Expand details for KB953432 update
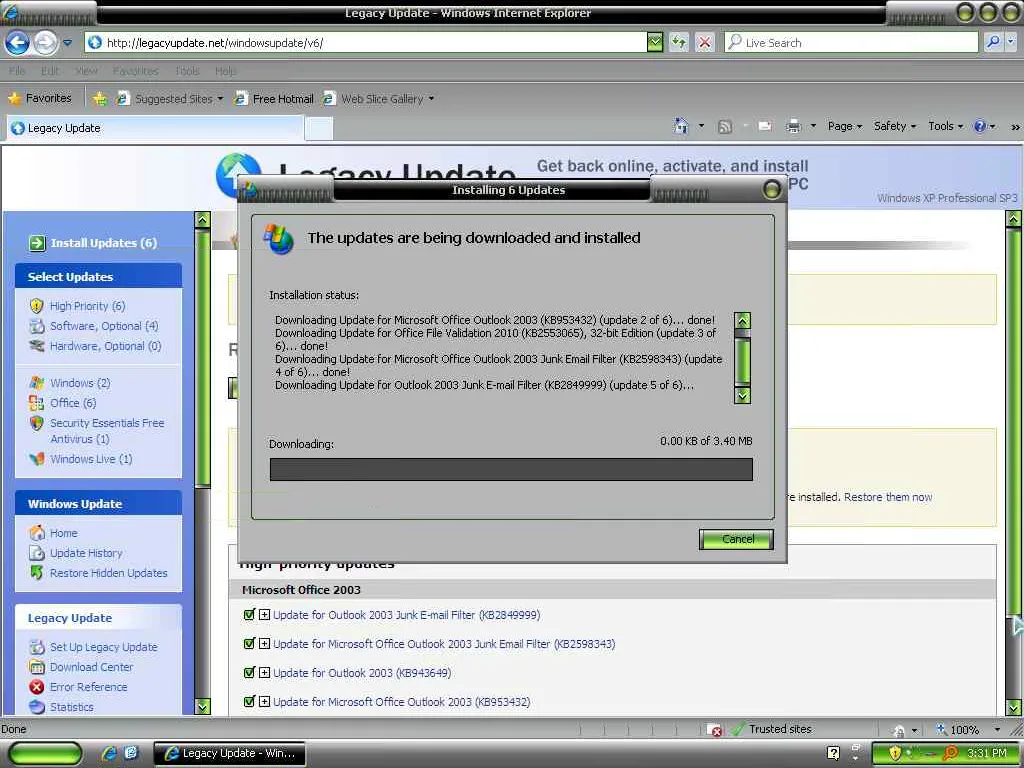Screen dimensions: 1024x768 pyautogui.click(x=264, y=701)
